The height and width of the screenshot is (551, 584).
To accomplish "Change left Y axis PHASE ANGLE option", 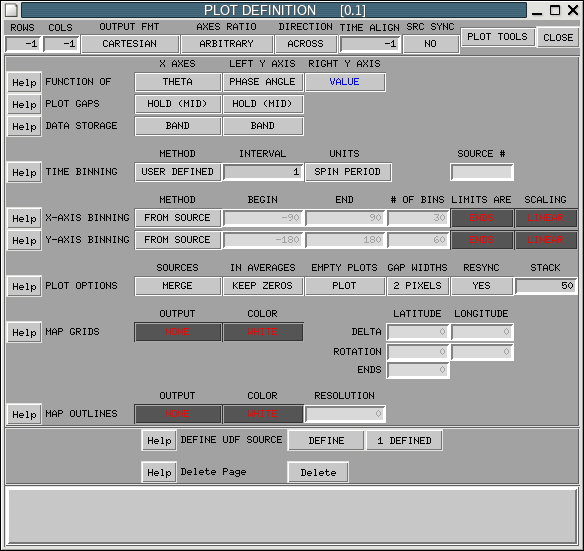I will [262, 82].
